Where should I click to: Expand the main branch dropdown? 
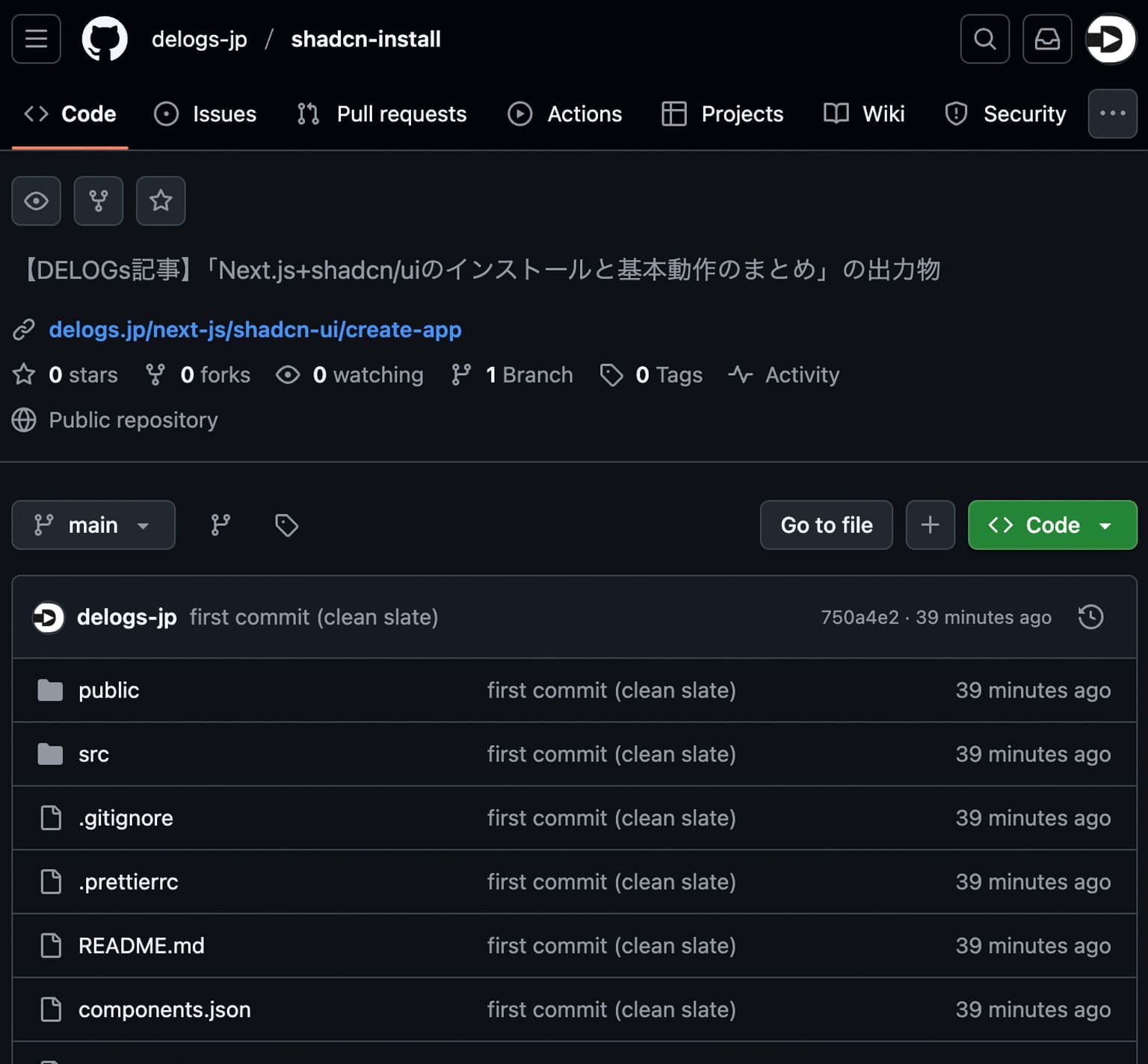tap(93, 525)
